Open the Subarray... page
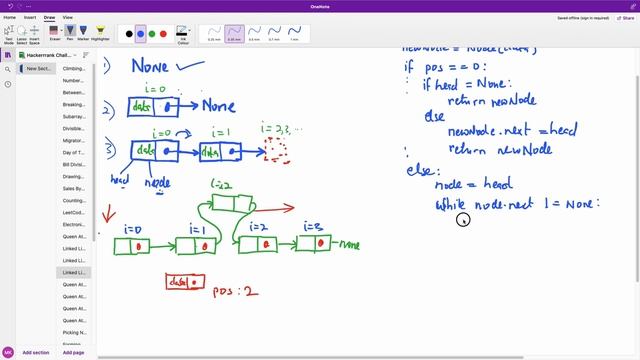Viewport: 640px width, 360px height. [x=74, y=117]
